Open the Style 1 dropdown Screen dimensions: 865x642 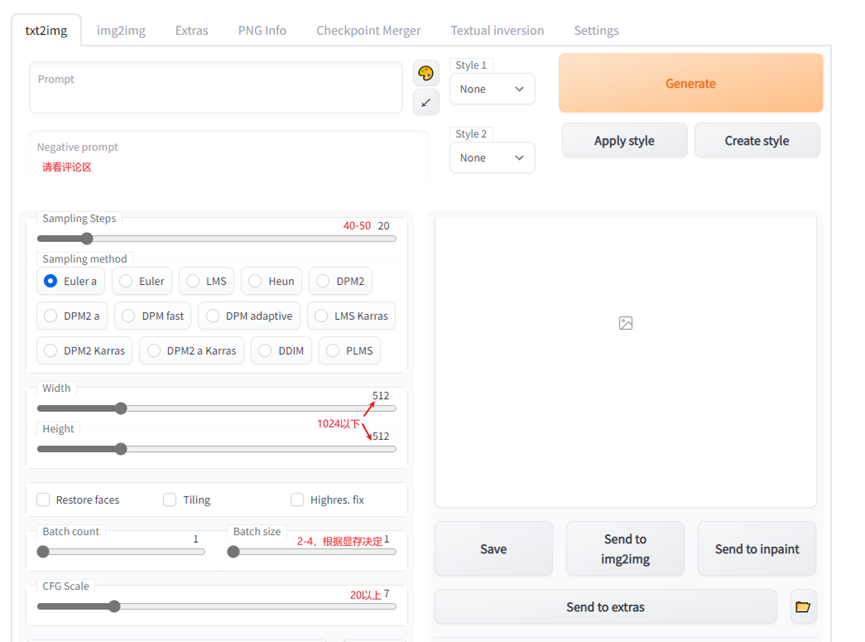[x=492, y=89]
